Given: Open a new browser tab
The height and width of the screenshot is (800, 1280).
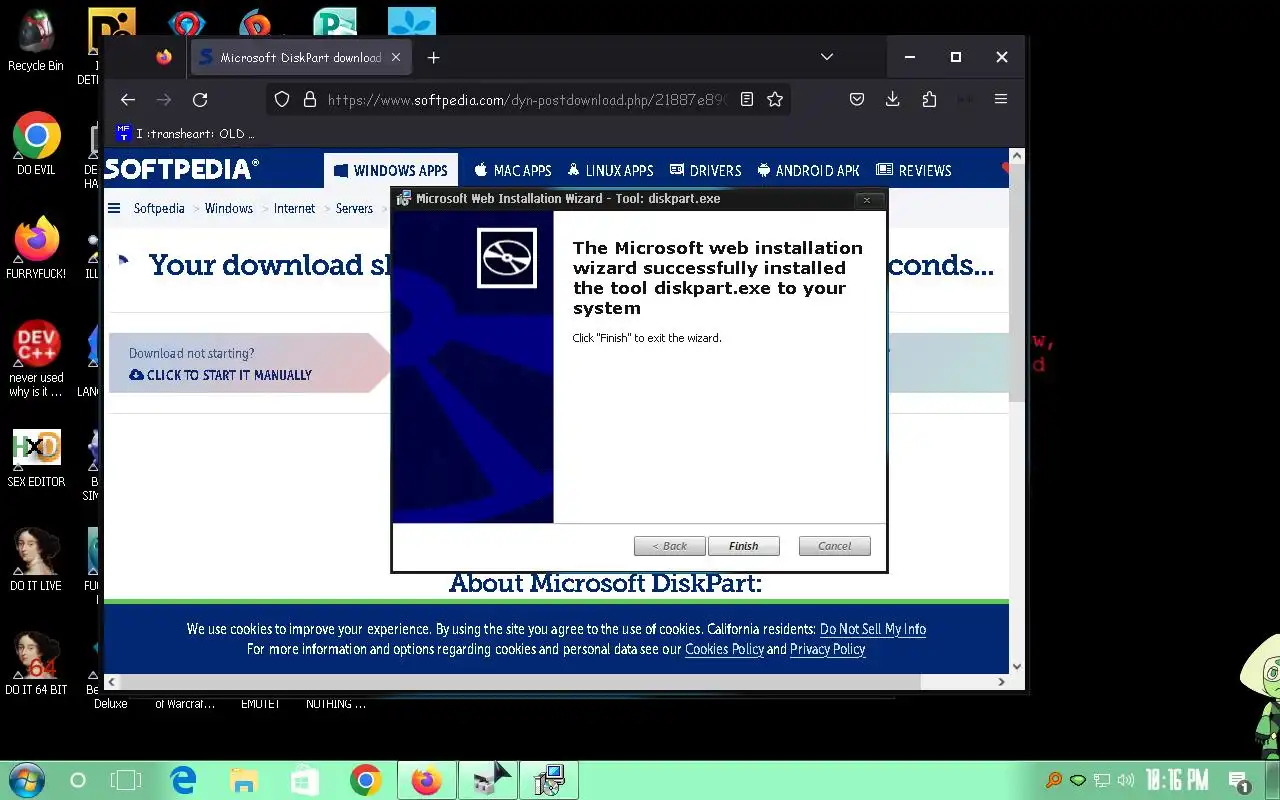Looking at the screenshot, I should coord(433,58).
